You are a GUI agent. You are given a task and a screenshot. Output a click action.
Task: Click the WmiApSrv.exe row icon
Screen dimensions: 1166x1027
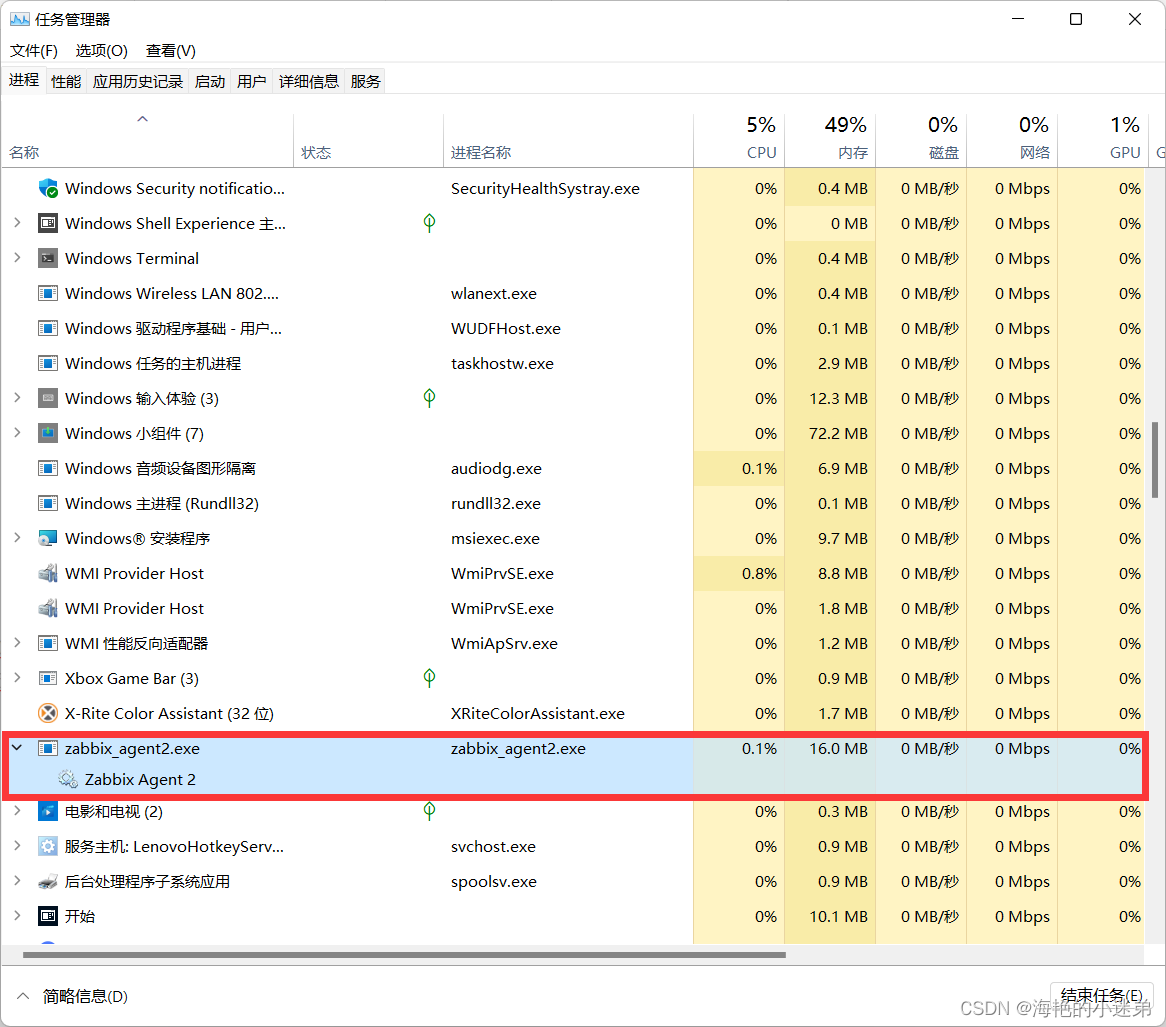pos(48,643)
